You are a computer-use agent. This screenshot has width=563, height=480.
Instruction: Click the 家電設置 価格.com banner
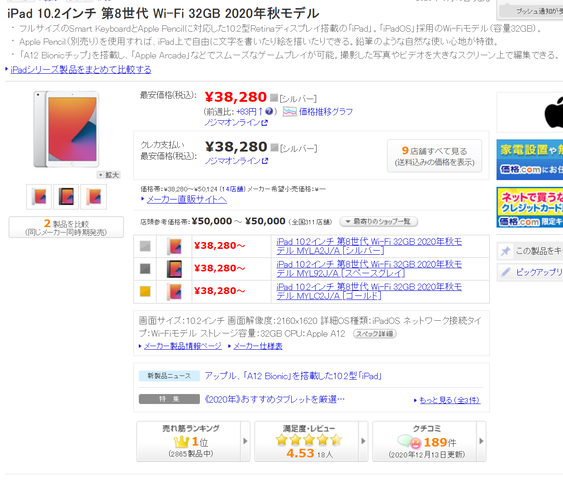pos(530,160)
